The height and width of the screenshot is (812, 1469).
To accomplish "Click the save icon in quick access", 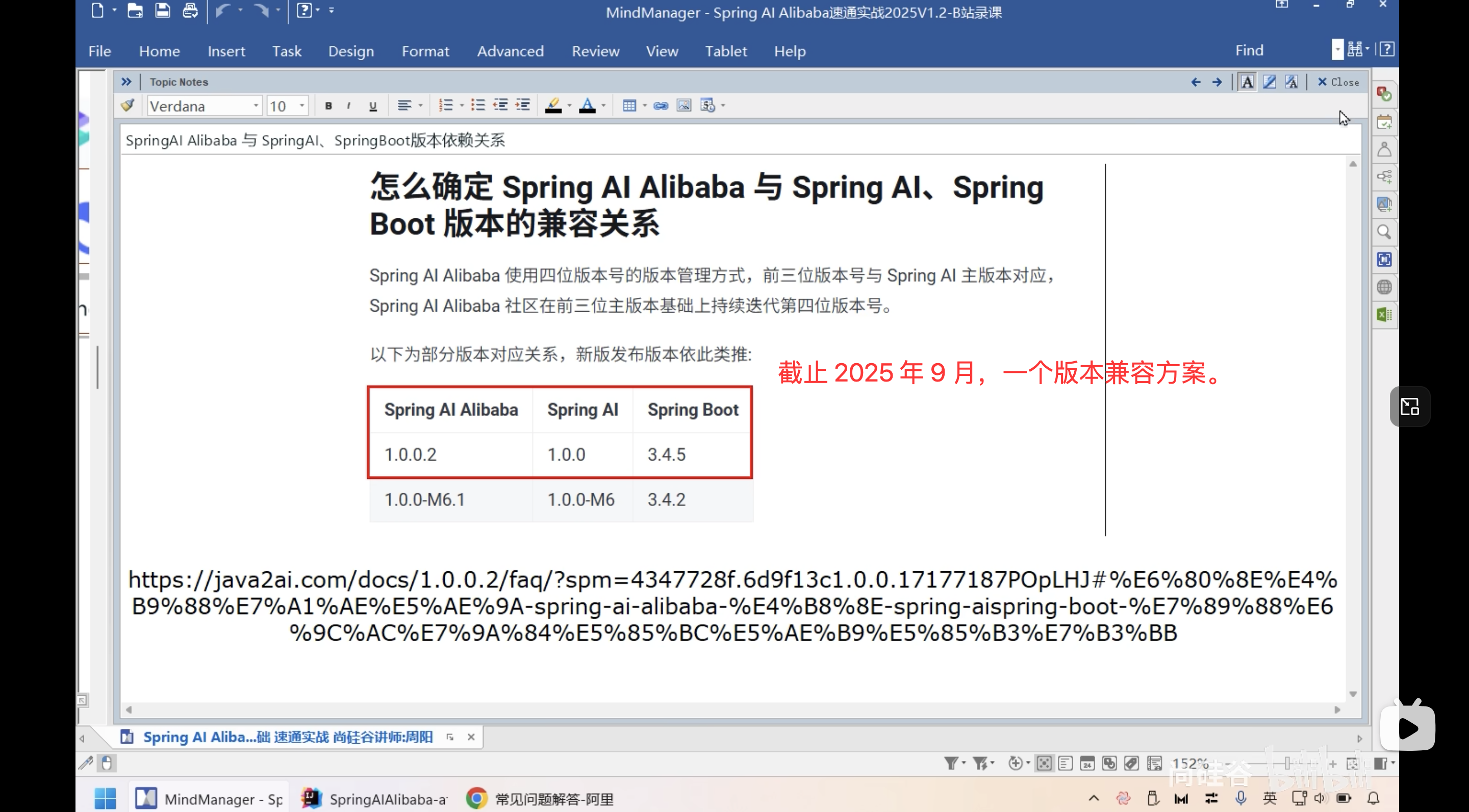I will (x=163, y=11).
